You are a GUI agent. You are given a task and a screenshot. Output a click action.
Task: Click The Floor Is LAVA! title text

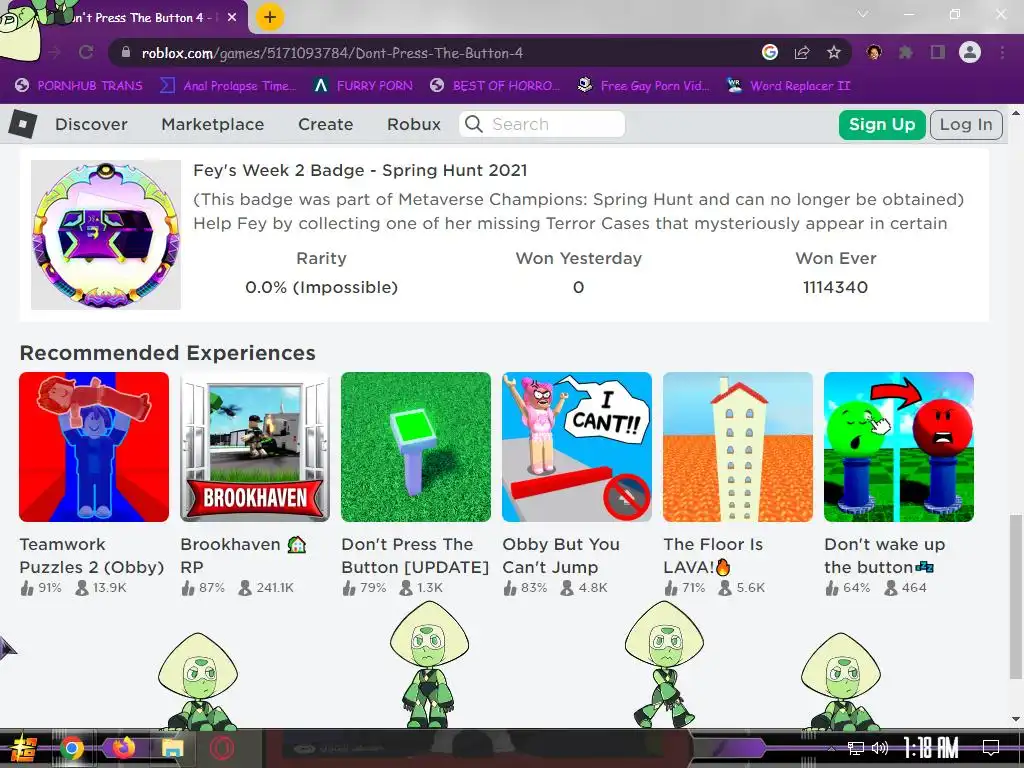click(x=713, y=556)
